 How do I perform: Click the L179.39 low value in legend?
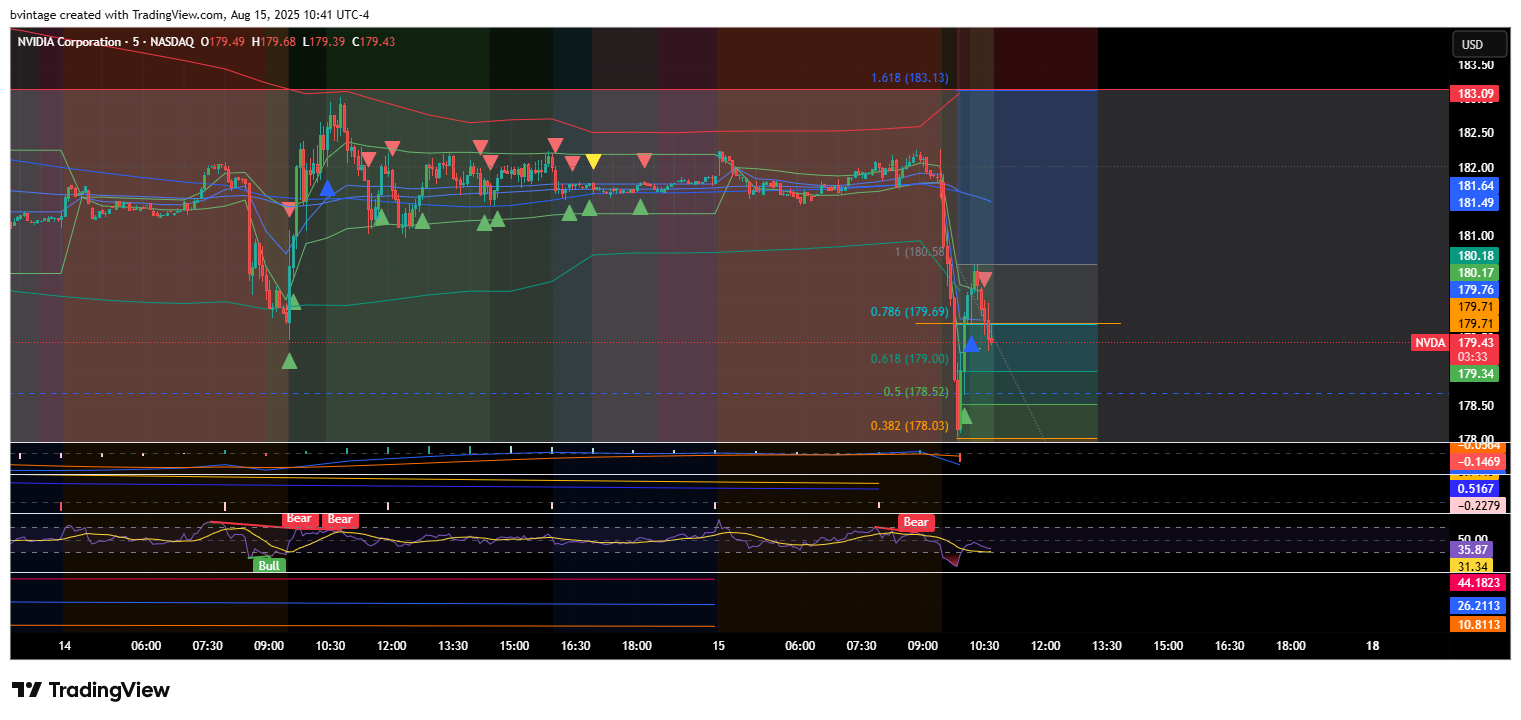coord(323,42)
